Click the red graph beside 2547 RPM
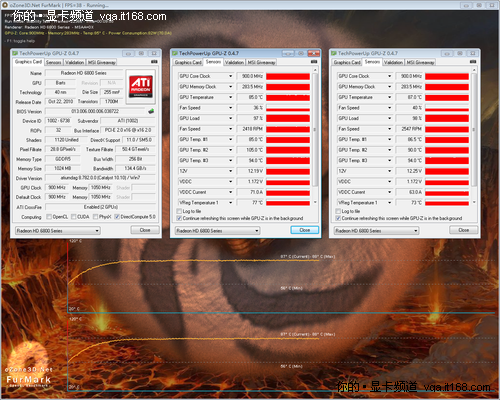This screenshot has height=400, width=500. 447,129
